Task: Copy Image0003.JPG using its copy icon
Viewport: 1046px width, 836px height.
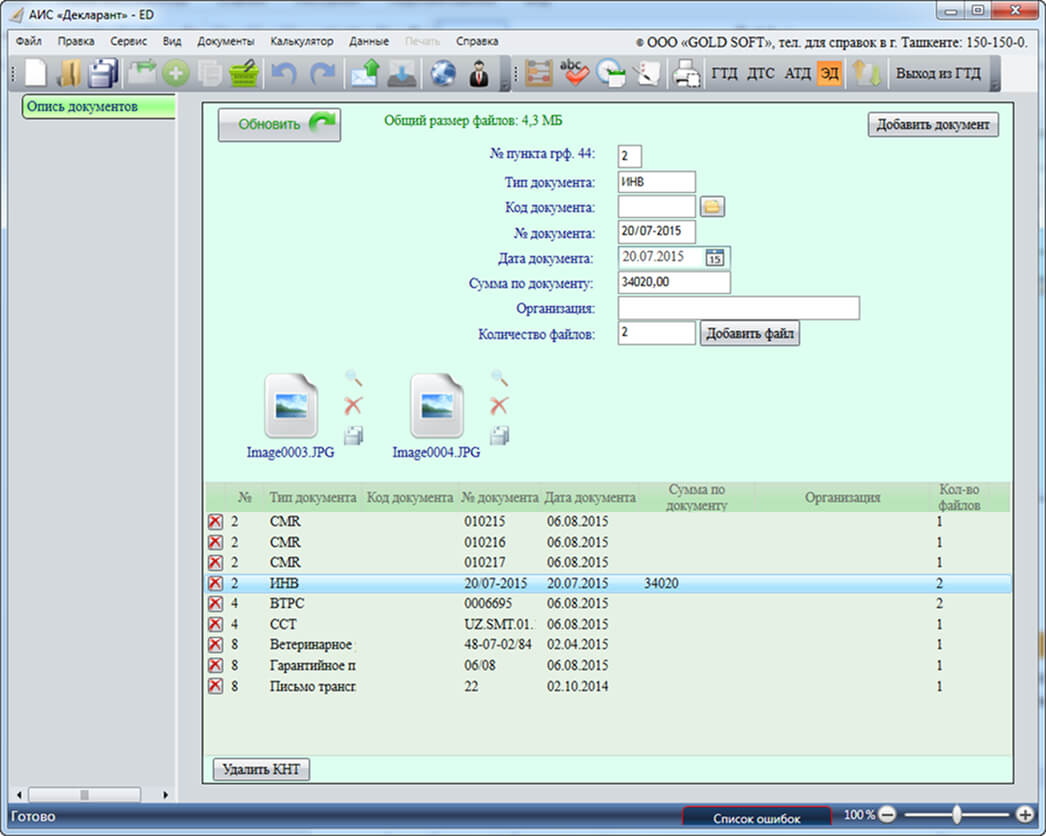Action: tap(354, 435)
